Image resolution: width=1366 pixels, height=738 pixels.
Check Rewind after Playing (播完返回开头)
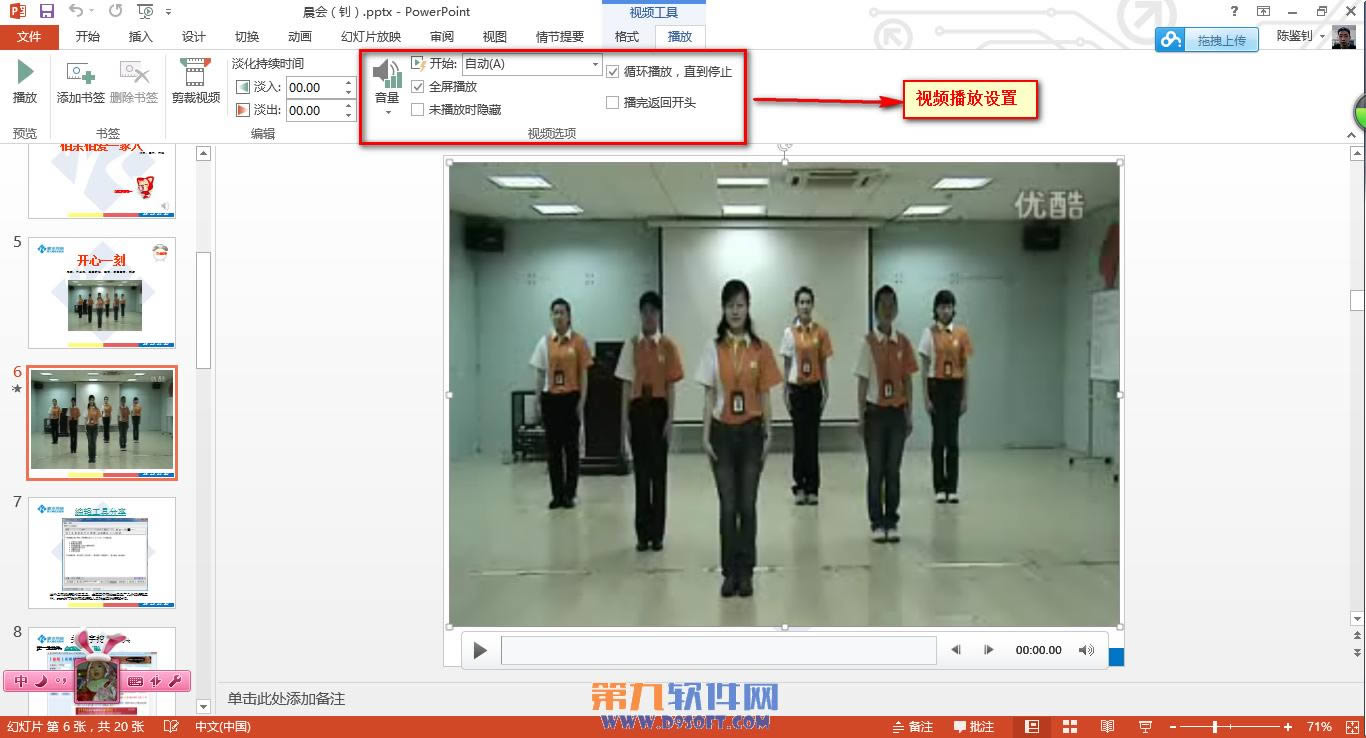(613, 102)
